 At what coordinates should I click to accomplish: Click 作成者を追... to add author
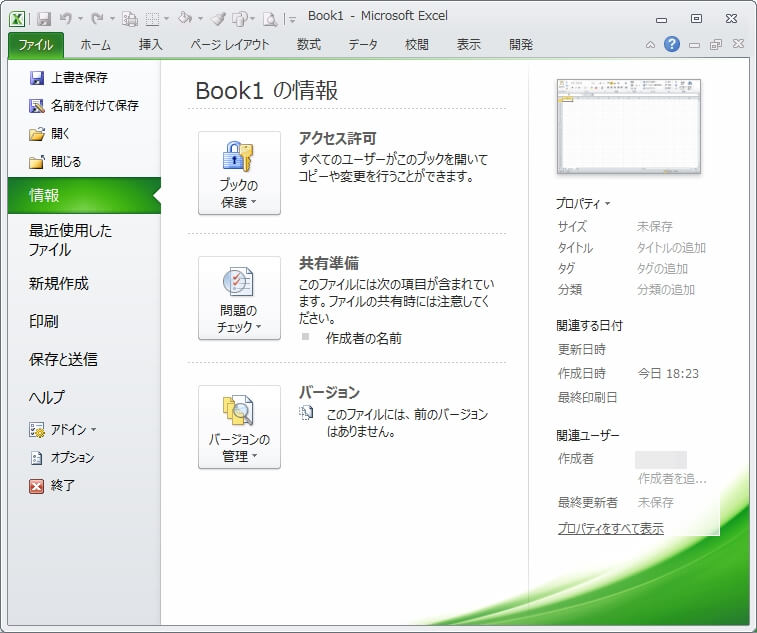(x=672, y=478)
